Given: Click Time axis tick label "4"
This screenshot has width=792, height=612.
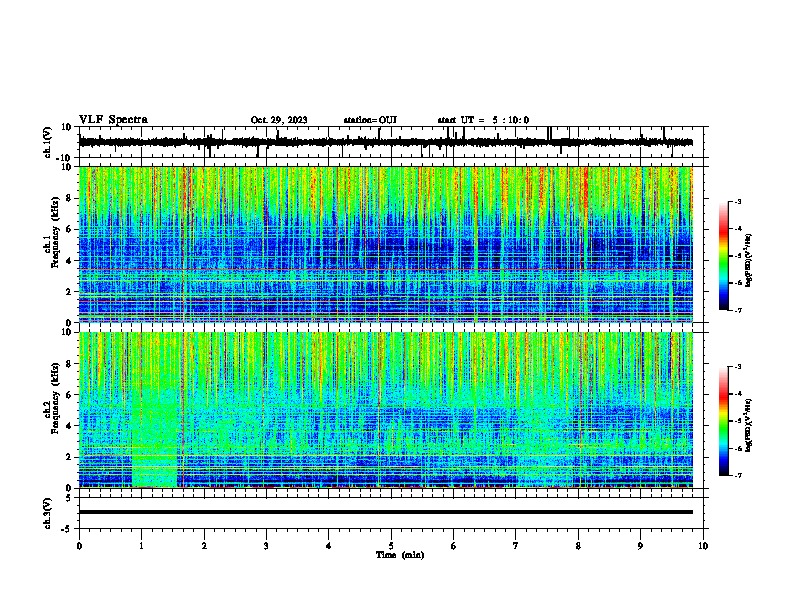Looking at the screenshot, I should coord(329,546).
